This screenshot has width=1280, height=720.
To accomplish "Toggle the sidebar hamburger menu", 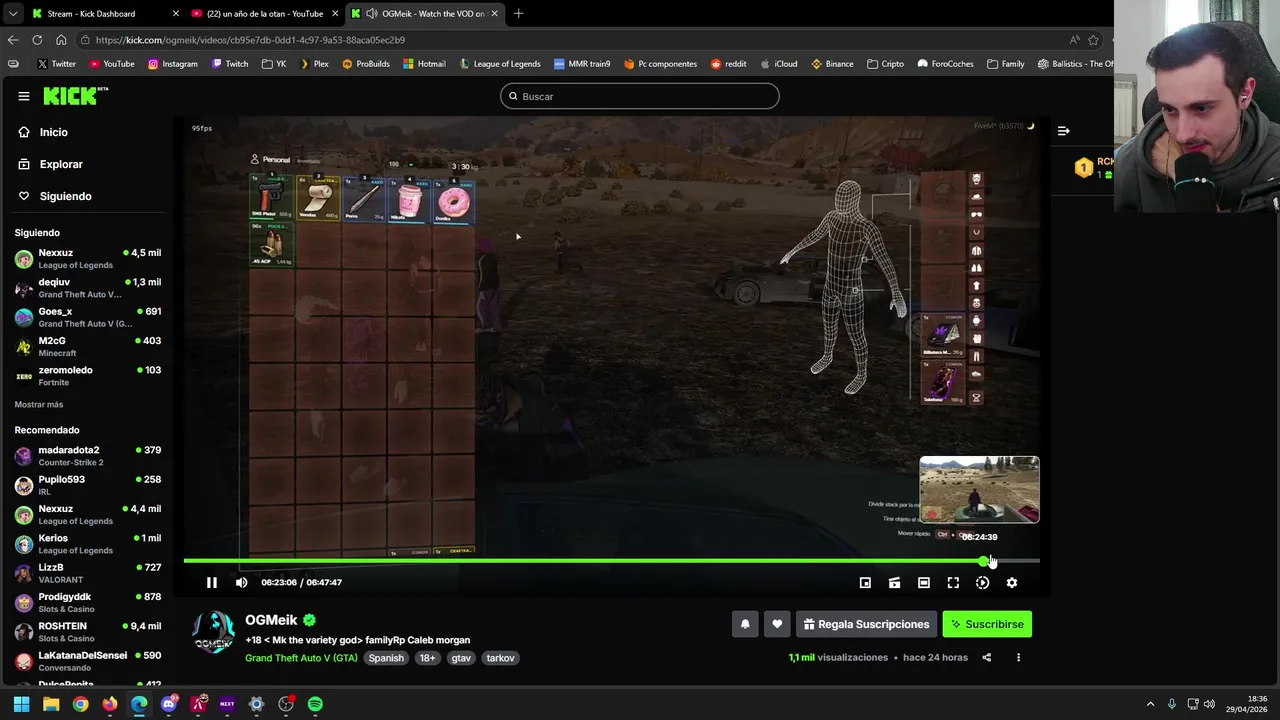I will (x=23, y=96).
